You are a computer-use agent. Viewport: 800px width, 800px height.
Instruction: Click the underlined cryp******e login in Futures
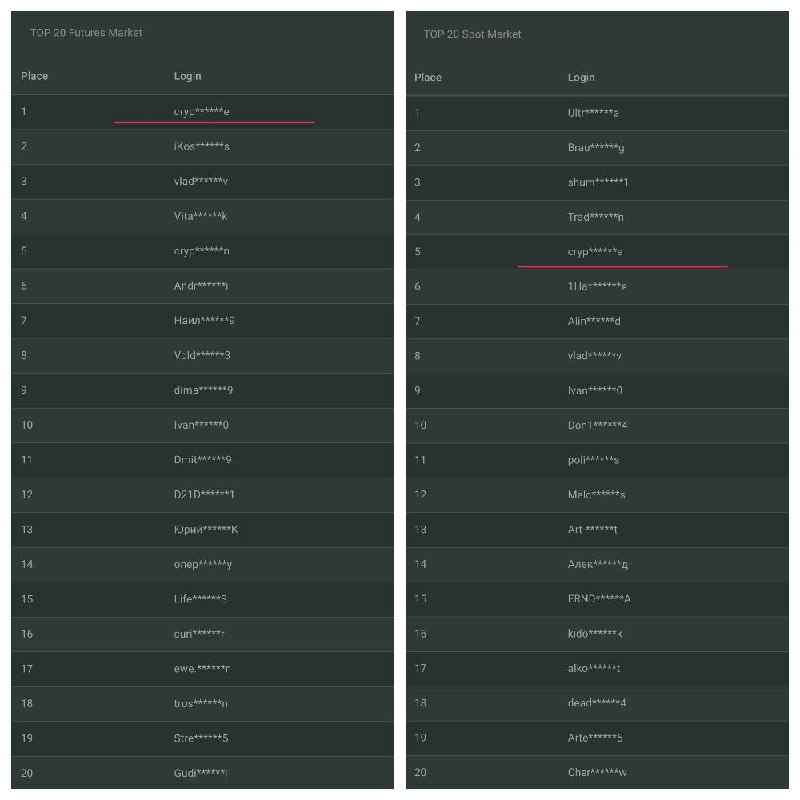(x=201, y=111)
